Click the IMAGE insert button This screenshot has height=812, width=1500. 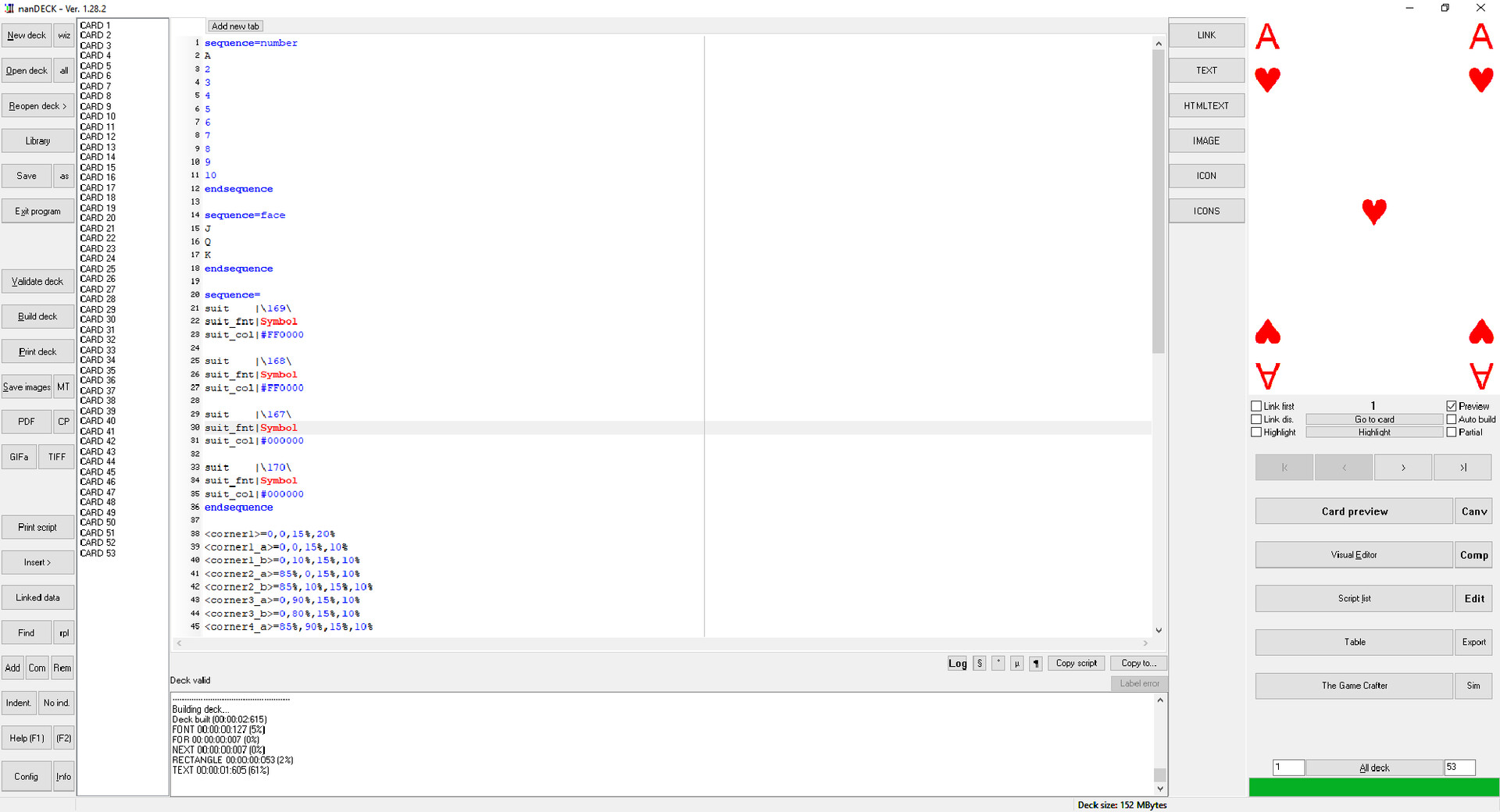1205,141
